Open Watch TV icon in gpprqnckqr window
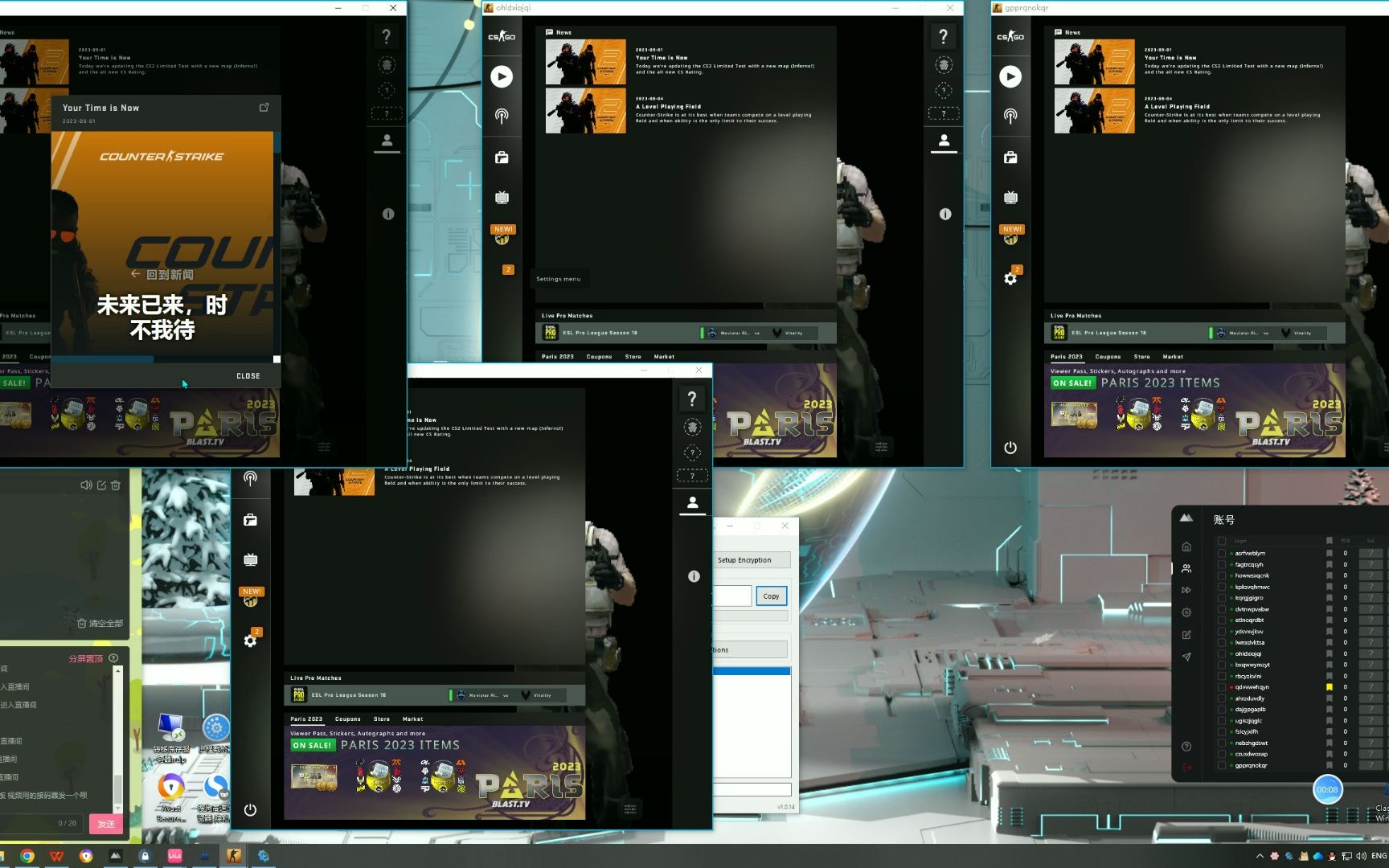 (1010, 197)
